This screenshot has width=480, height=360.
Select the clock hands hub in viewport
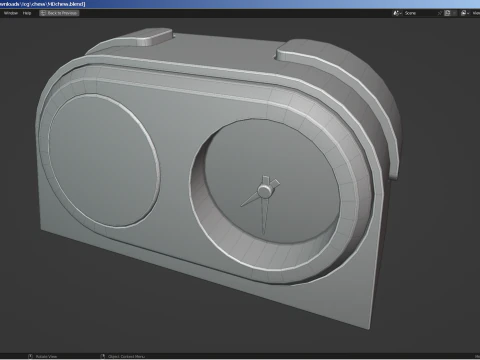click(x=265, y=191)
